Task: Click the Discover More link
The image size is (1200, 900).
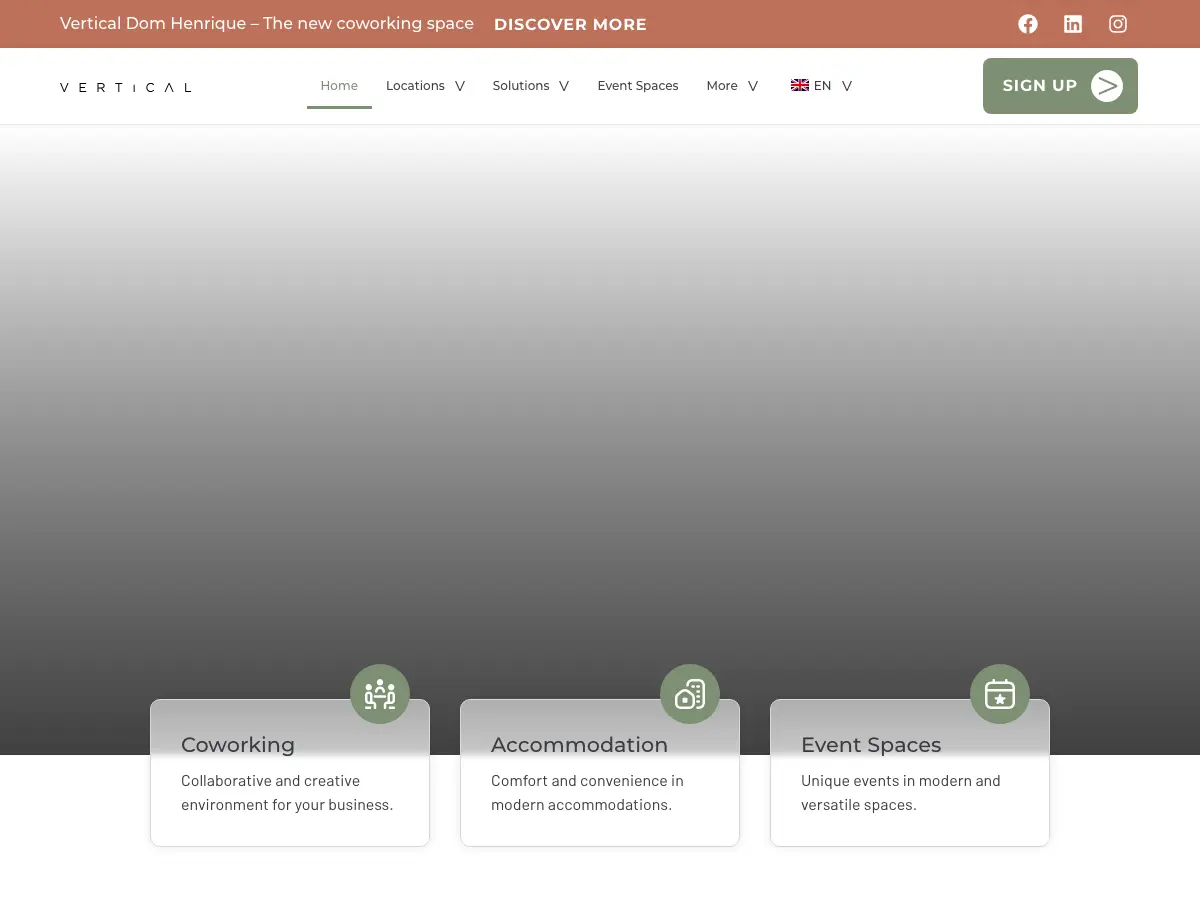Action: point(570,25)
